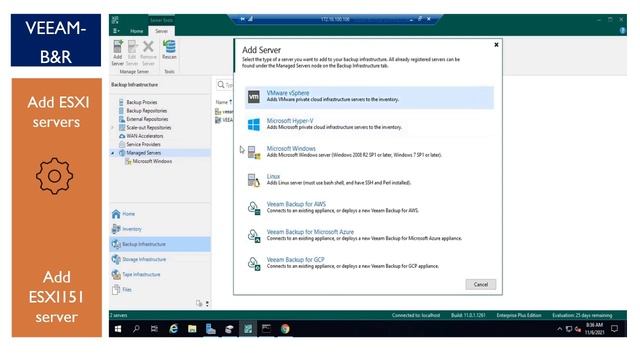Image resolution: width=640 pixels, height=360 pixels.
Task: Click the Rescan ribbon icon
Action: 169,50
